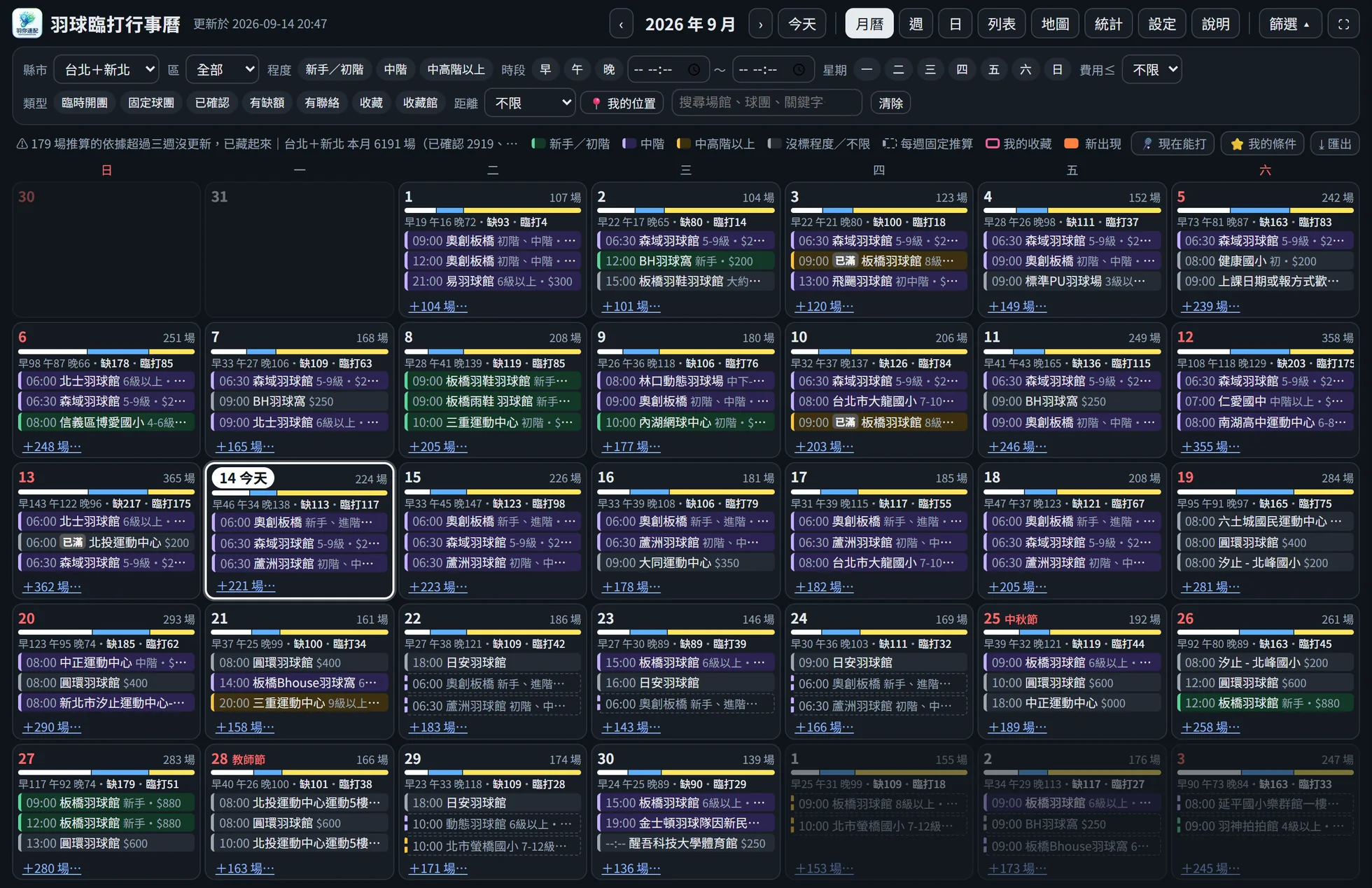Expand +221 場 on today 14
This screenshot has width=1372, height=888.
(246, 585)
